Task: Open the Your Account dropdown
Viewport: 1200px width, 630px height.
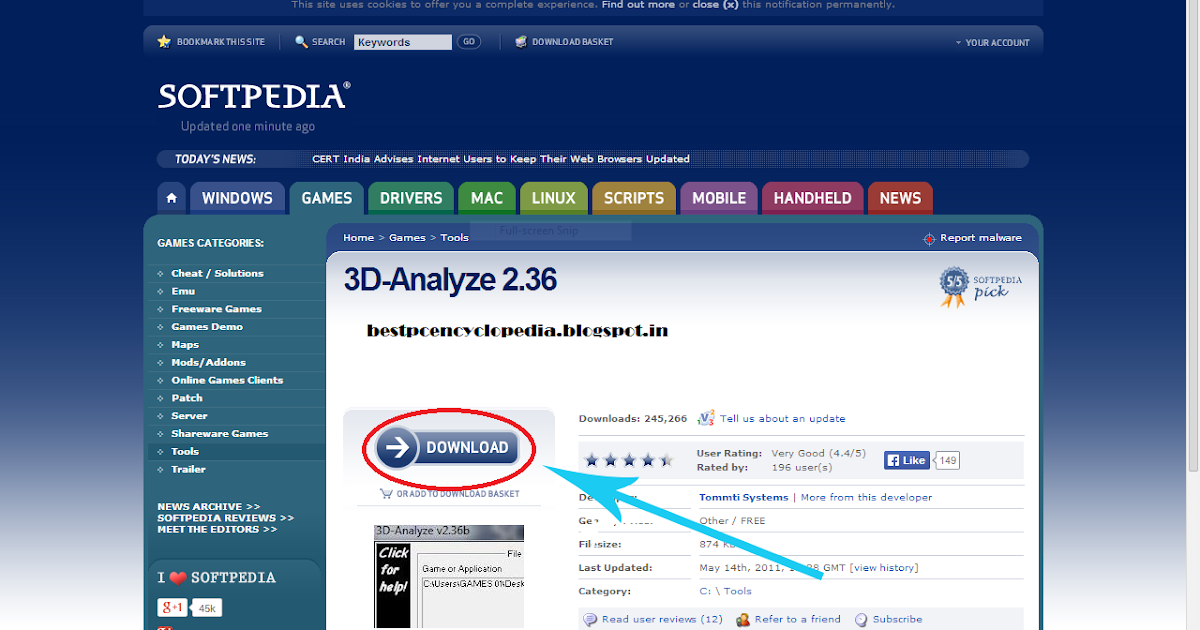Action: click(x=992, y=43)
